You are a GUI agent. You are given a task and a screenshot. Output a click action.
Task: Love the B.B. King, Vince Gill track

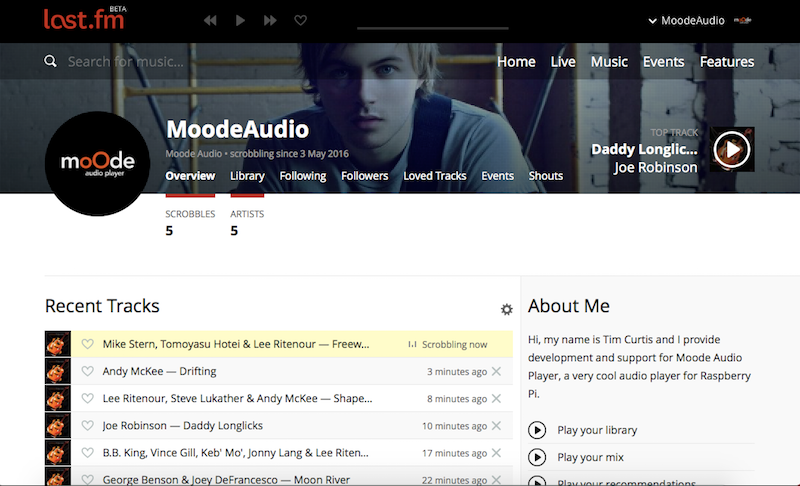tap(88, 452)
